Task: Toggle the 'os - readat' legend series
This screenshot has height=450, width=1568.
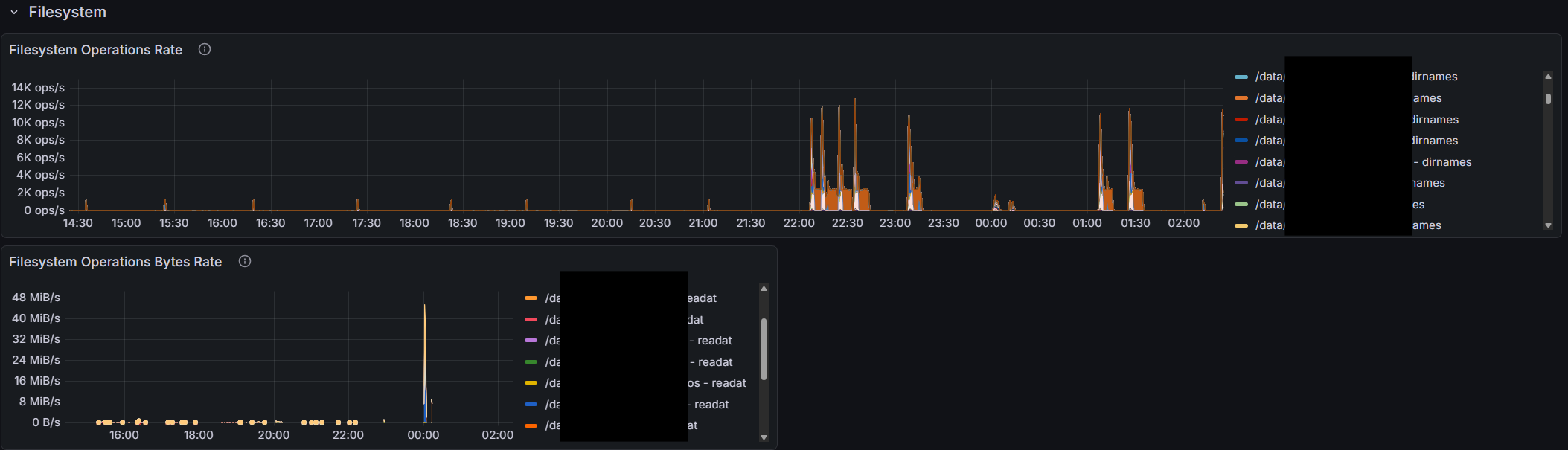Action: tap(716, 383)
